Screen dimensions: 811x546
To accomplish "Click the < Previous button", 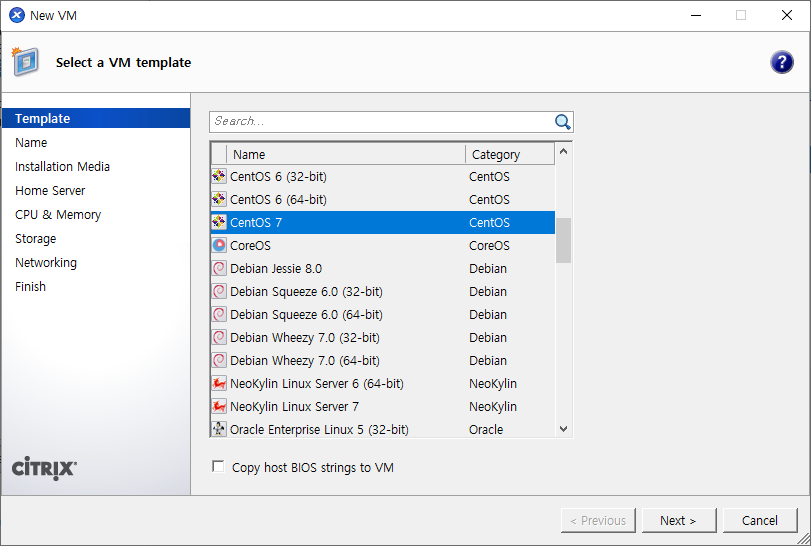I will tap(598, 520).
